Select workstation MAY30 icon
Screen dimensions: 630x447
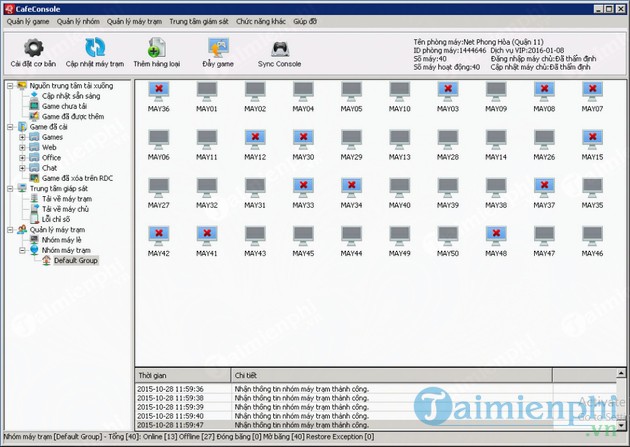[303, 140]
